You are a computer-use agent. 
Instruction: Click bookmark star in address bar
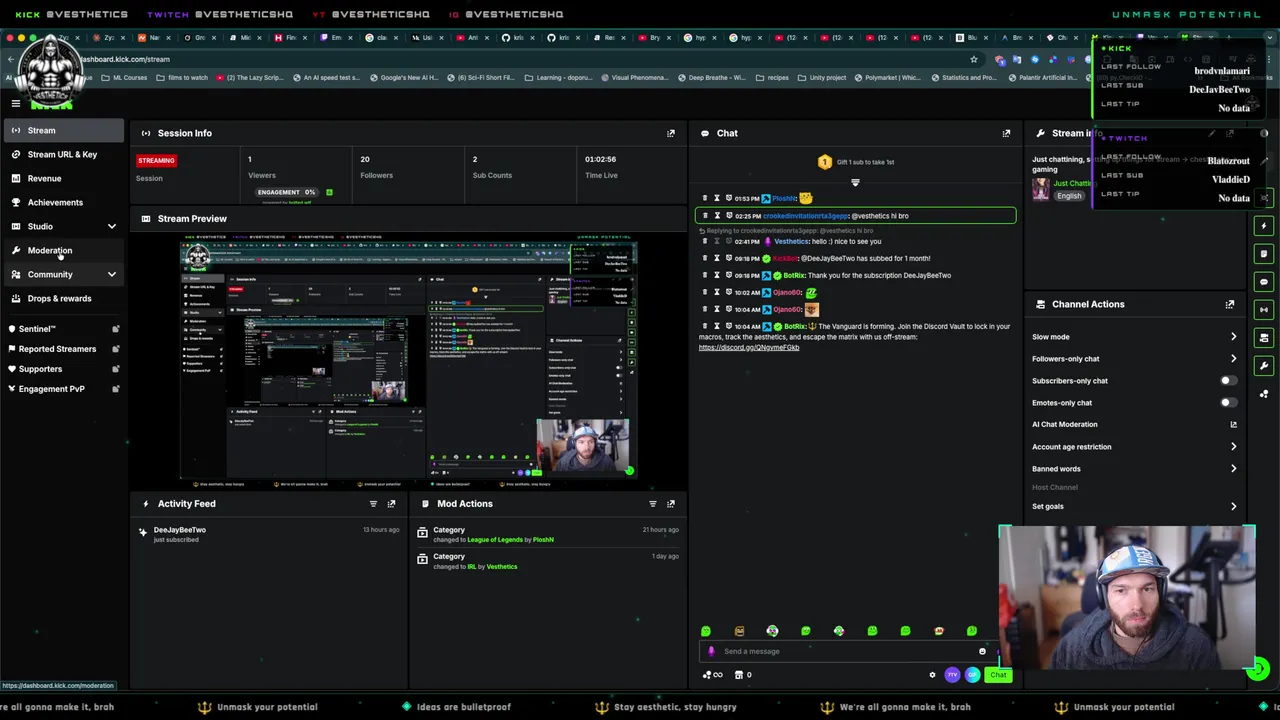click(974, 59)
